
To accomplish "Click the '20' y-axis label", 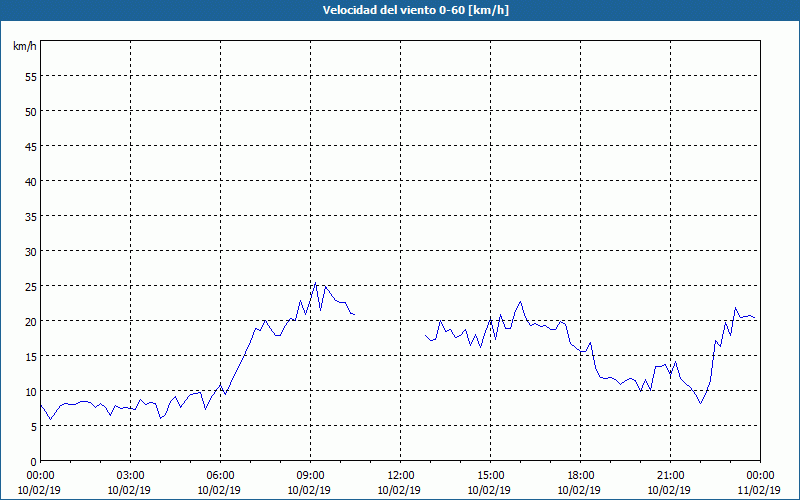I will click(31, 321).
